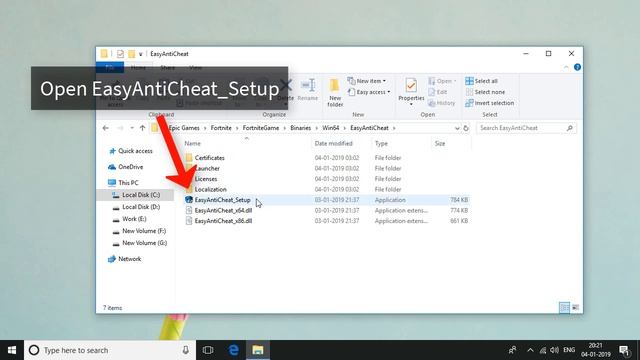Select New Volume (G:) drive
640x360 pixels.
(140, 243)
